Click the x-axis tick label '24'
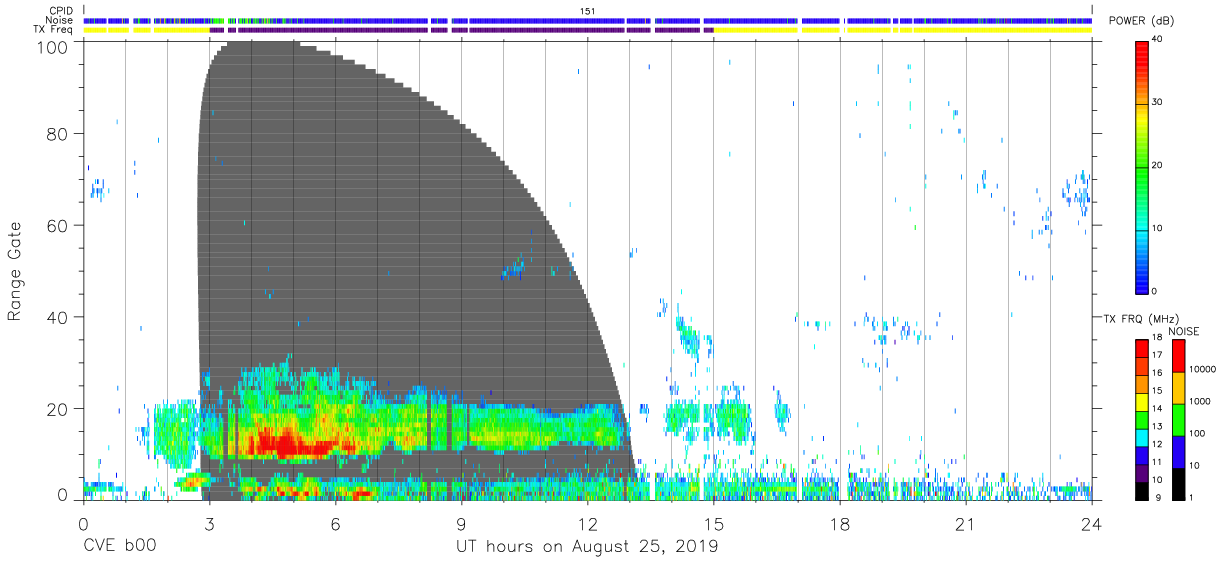The image size is (1228, 567). coord(1091,523)
